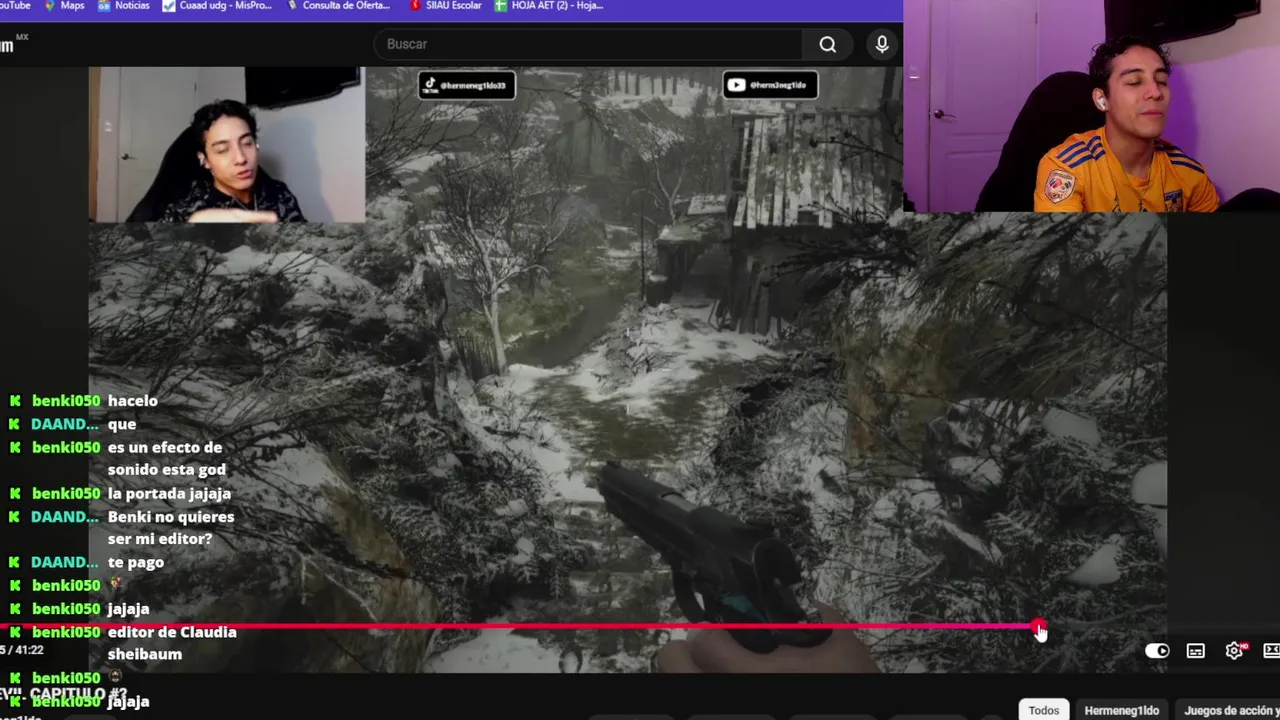Click the chat message 'Benki no quieres ser mi editor?'
The width and height of the screenshot is (1280, 720).
tap(171, 528)
